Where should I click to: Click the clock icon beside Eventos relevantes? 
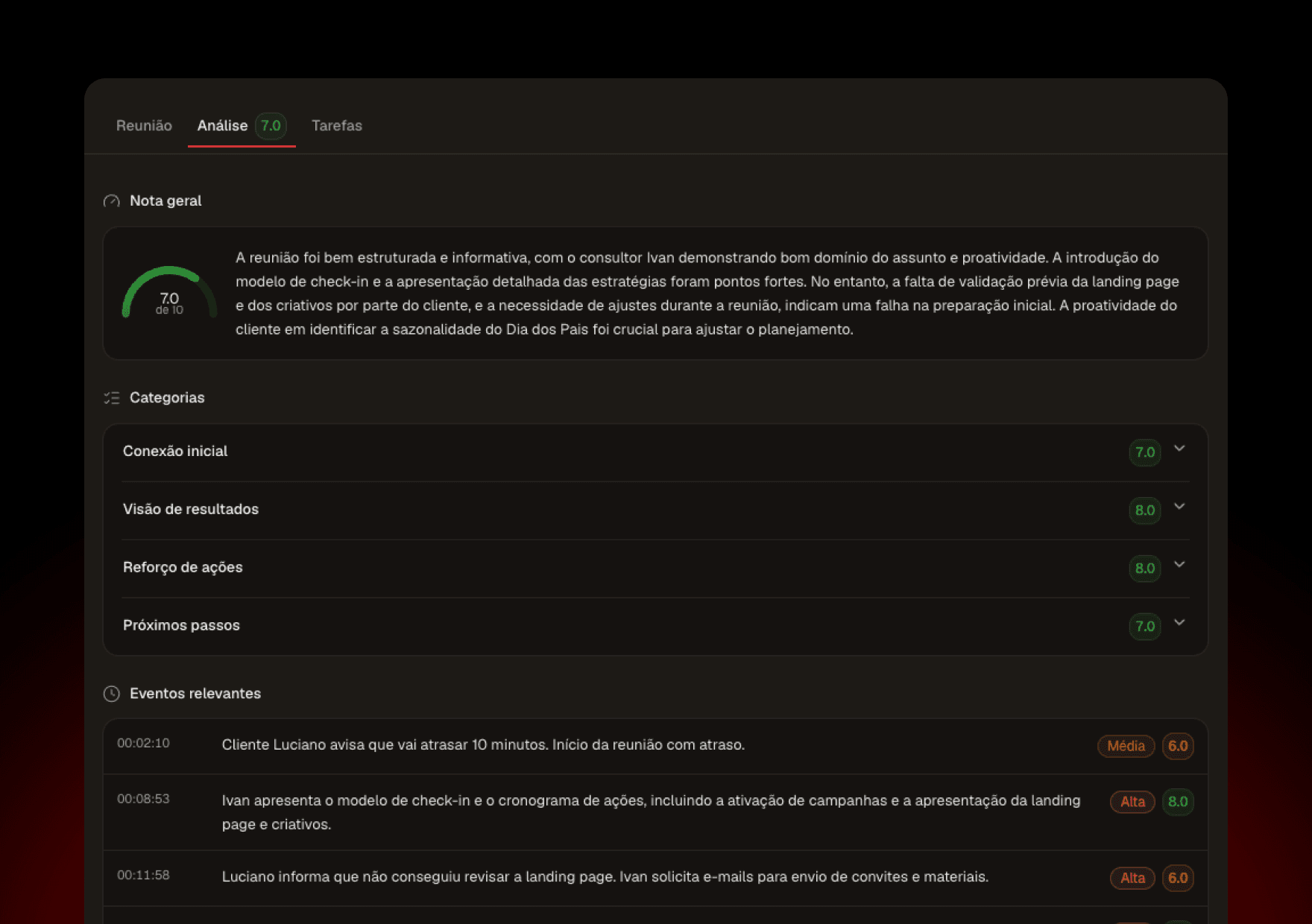point(112,694)
